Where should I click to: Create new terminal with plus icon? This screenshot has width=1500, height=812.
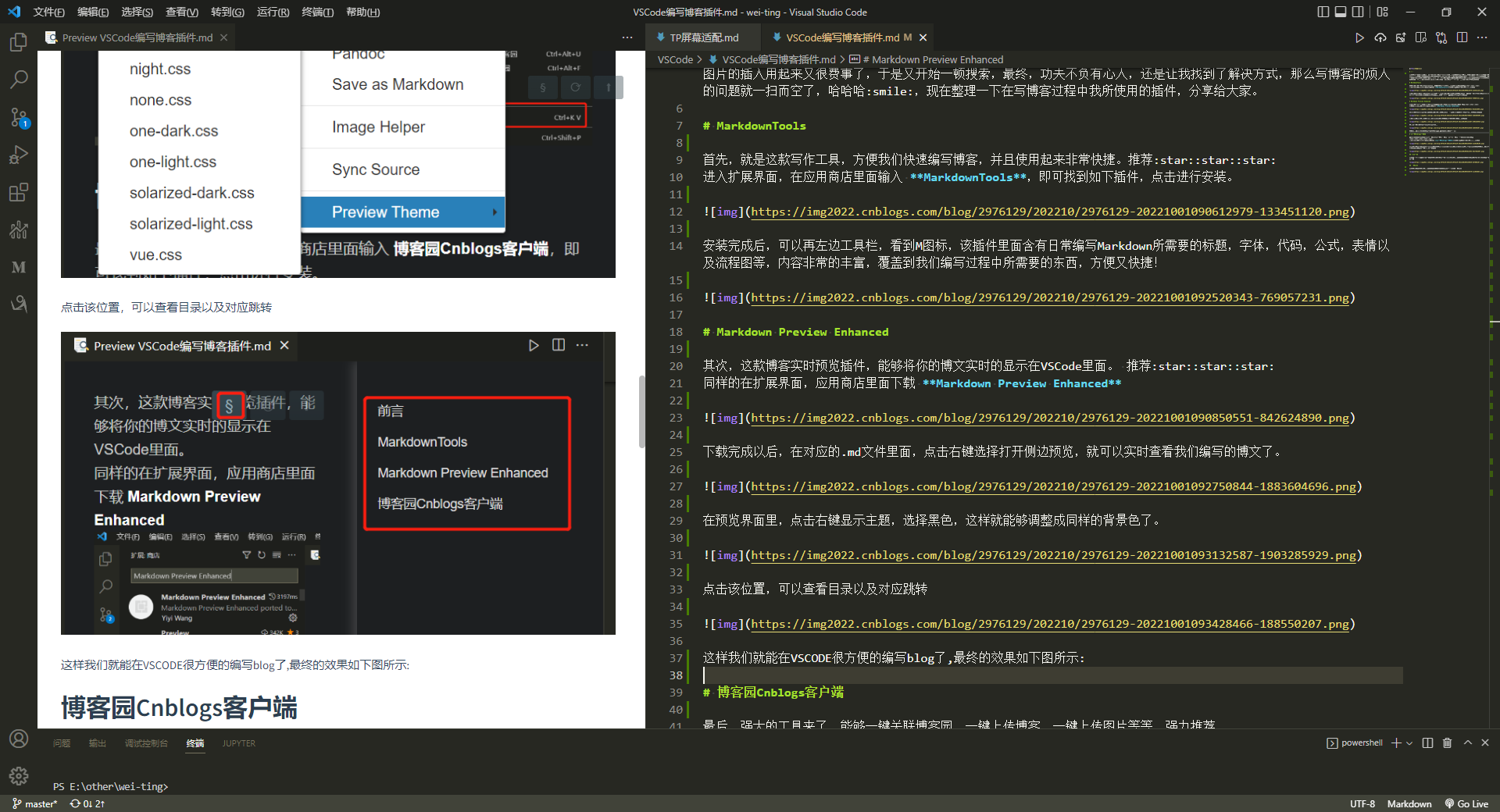[1396, 743]
